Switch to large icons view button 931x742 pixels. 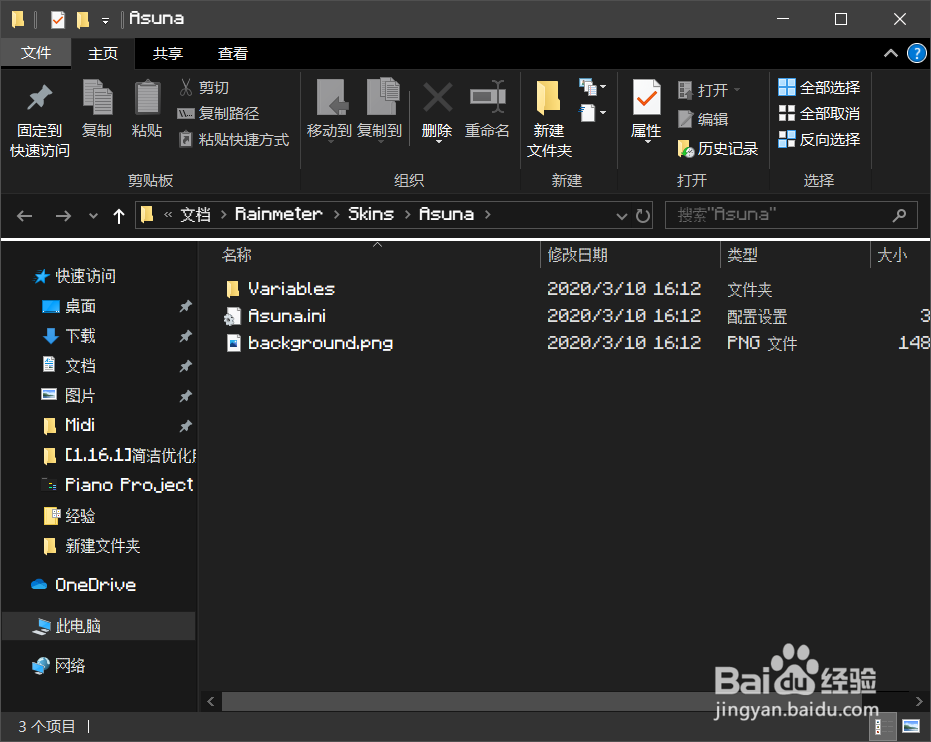(x=910, y=727)
